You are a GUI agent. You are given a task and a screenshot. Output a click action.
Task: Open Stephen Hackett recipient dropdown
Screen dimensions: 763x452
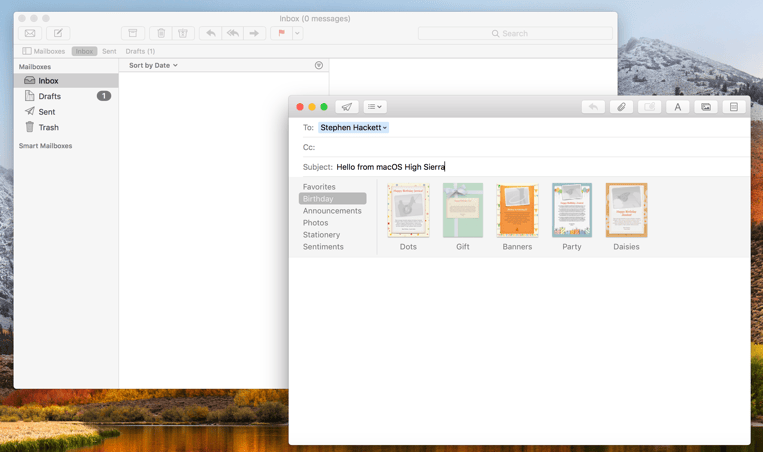385,127
